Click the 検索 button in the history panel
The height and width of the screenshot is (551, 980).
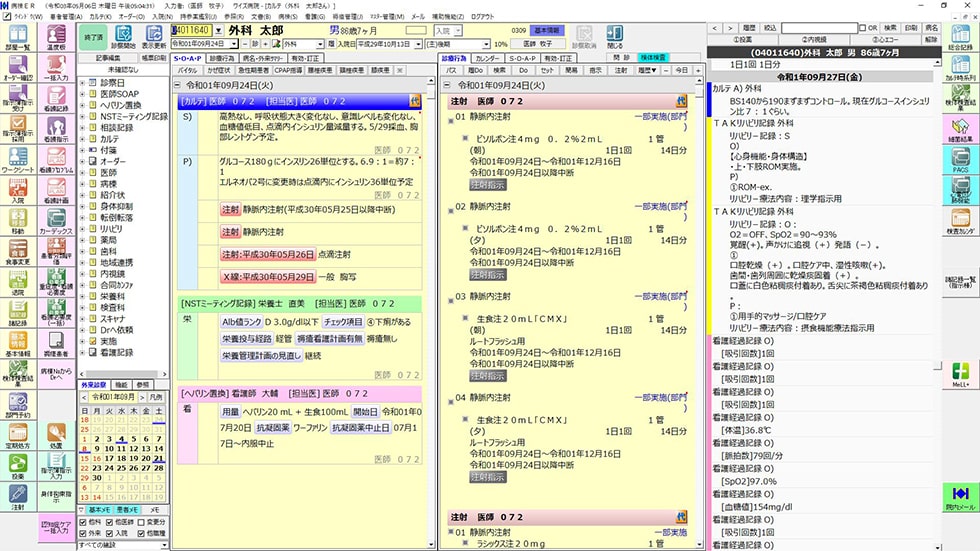(890, 28)
